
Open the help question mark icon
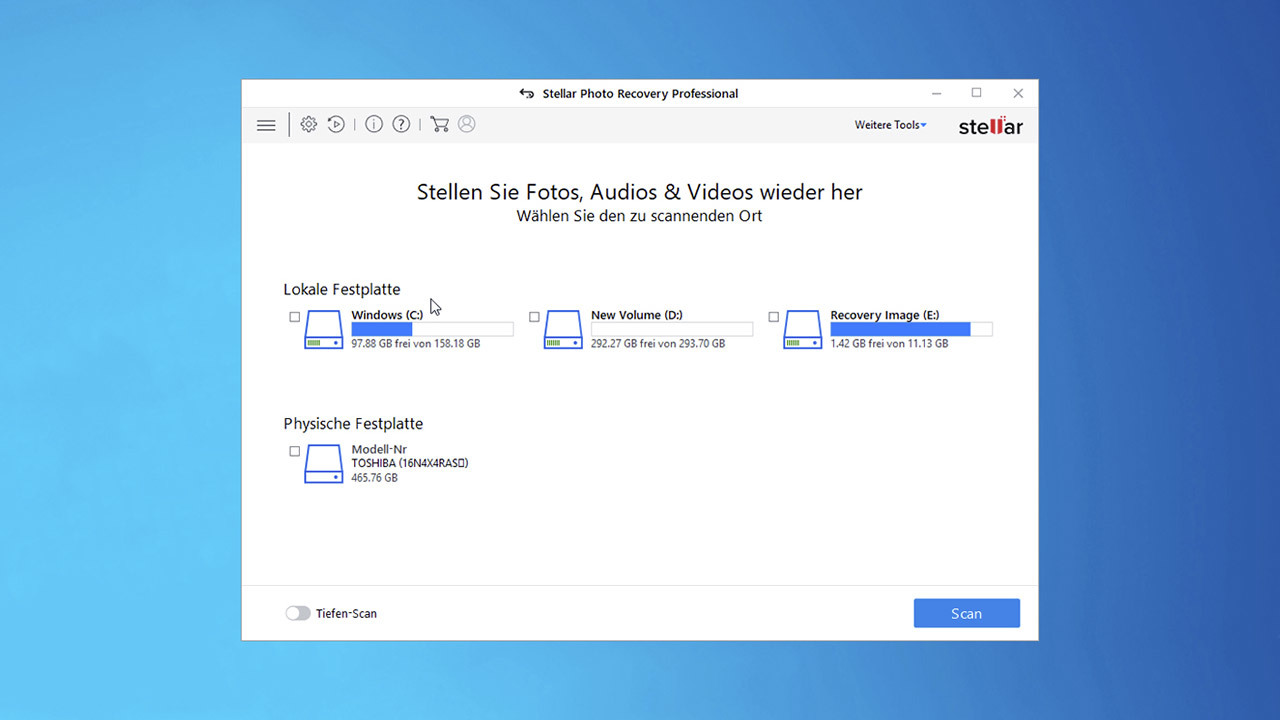tap(401, 124)
